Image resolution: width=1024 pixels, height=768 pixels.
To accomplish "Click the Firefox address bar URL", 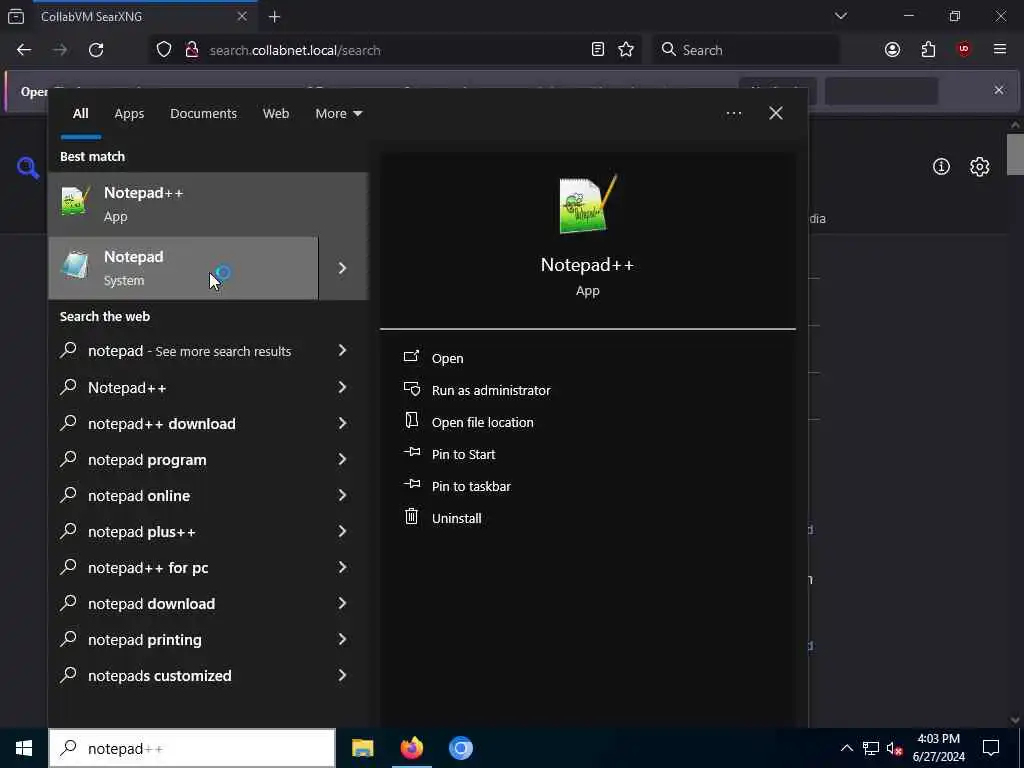I will pos(295,50).
